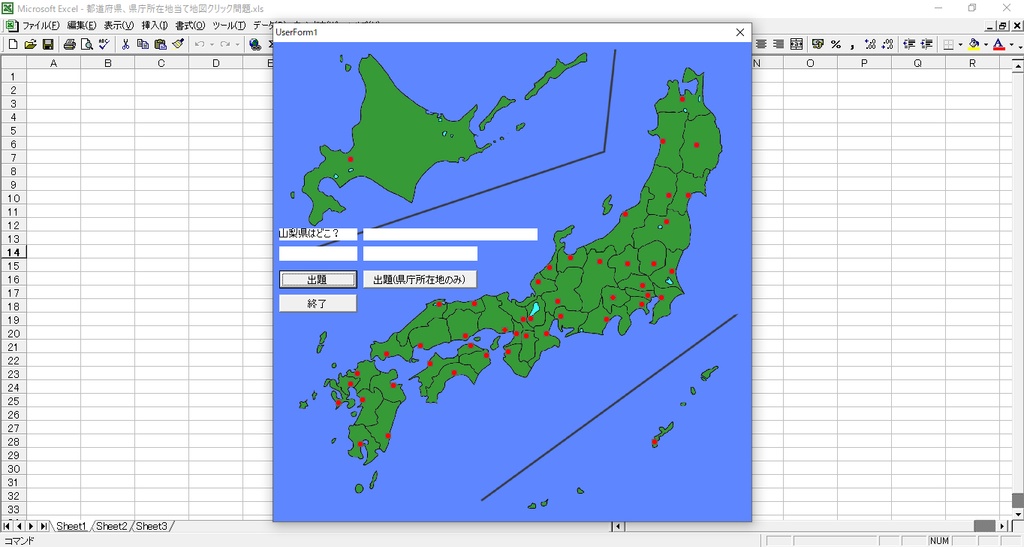1024x547 pixels.
Task: Expand the Fill Color dropdown arrow
Action: click(985, 44)
